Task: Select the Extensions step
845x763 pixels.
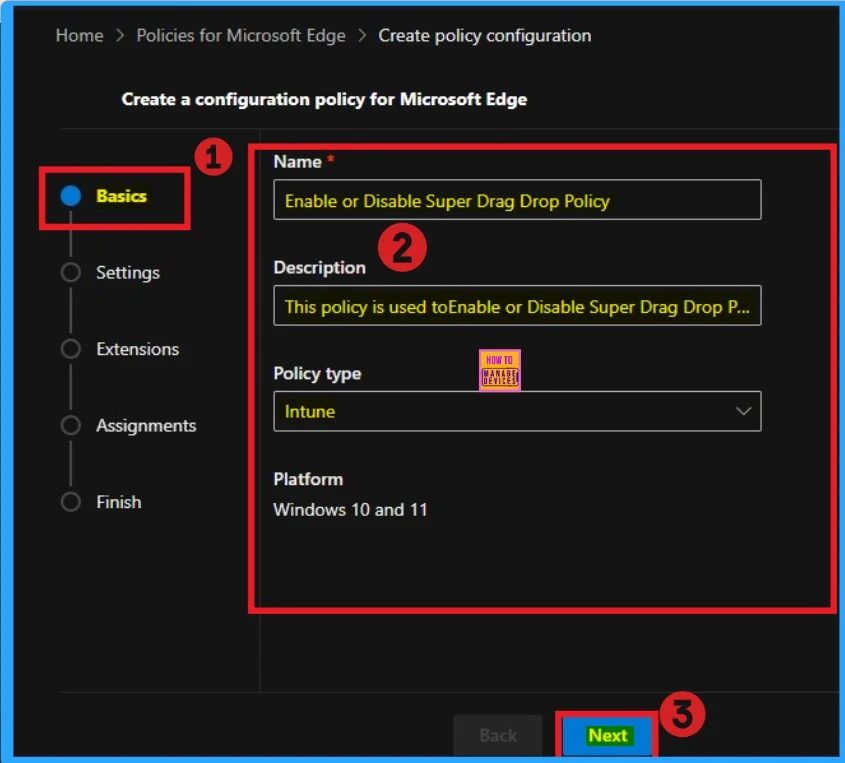Action: click(137, 349)
